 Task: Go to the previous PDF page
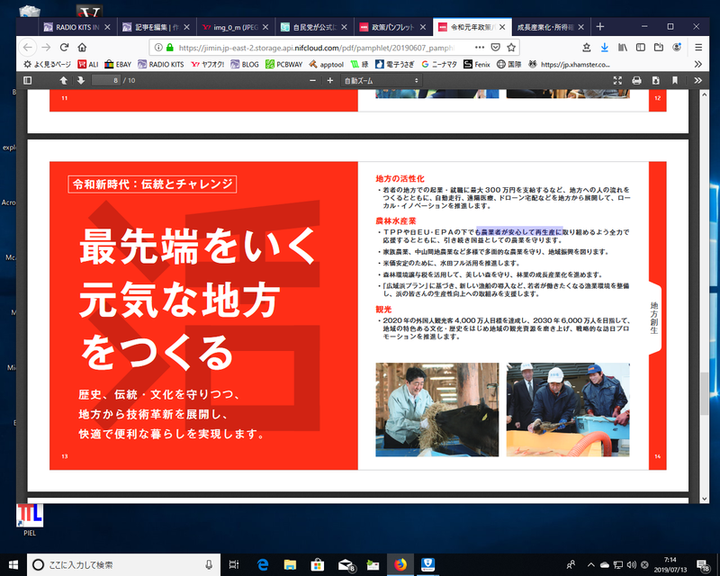pos(64,80)
